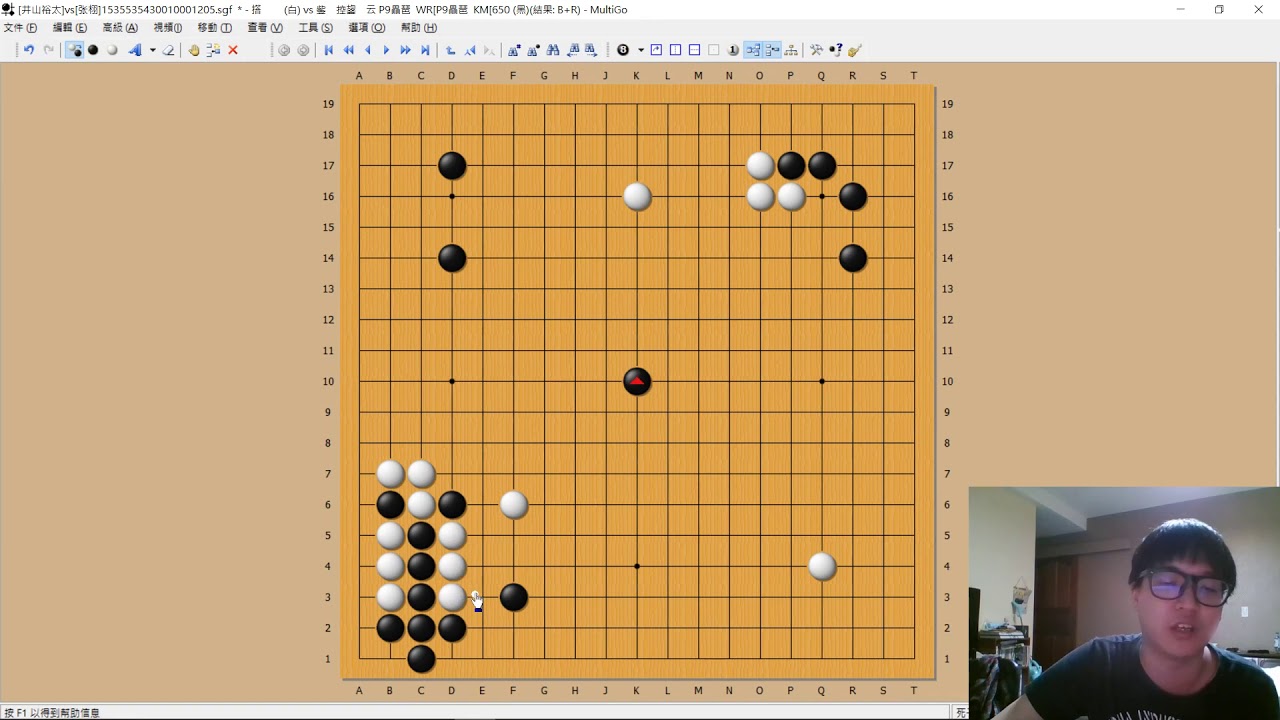Click the black stone at D14

click(452, 258)
